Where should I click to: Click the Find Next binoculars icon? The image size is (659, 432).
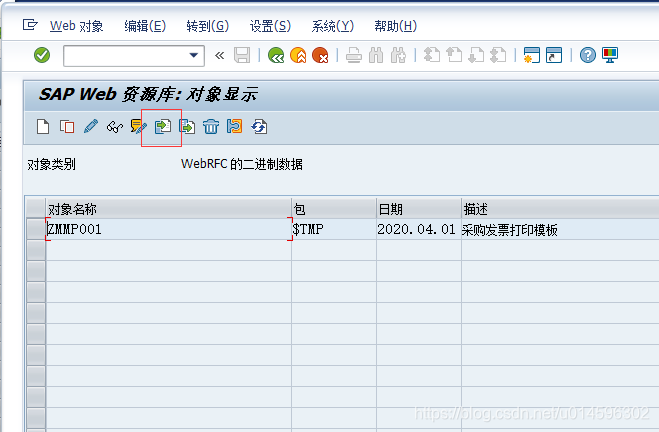(x=398, y=55)
